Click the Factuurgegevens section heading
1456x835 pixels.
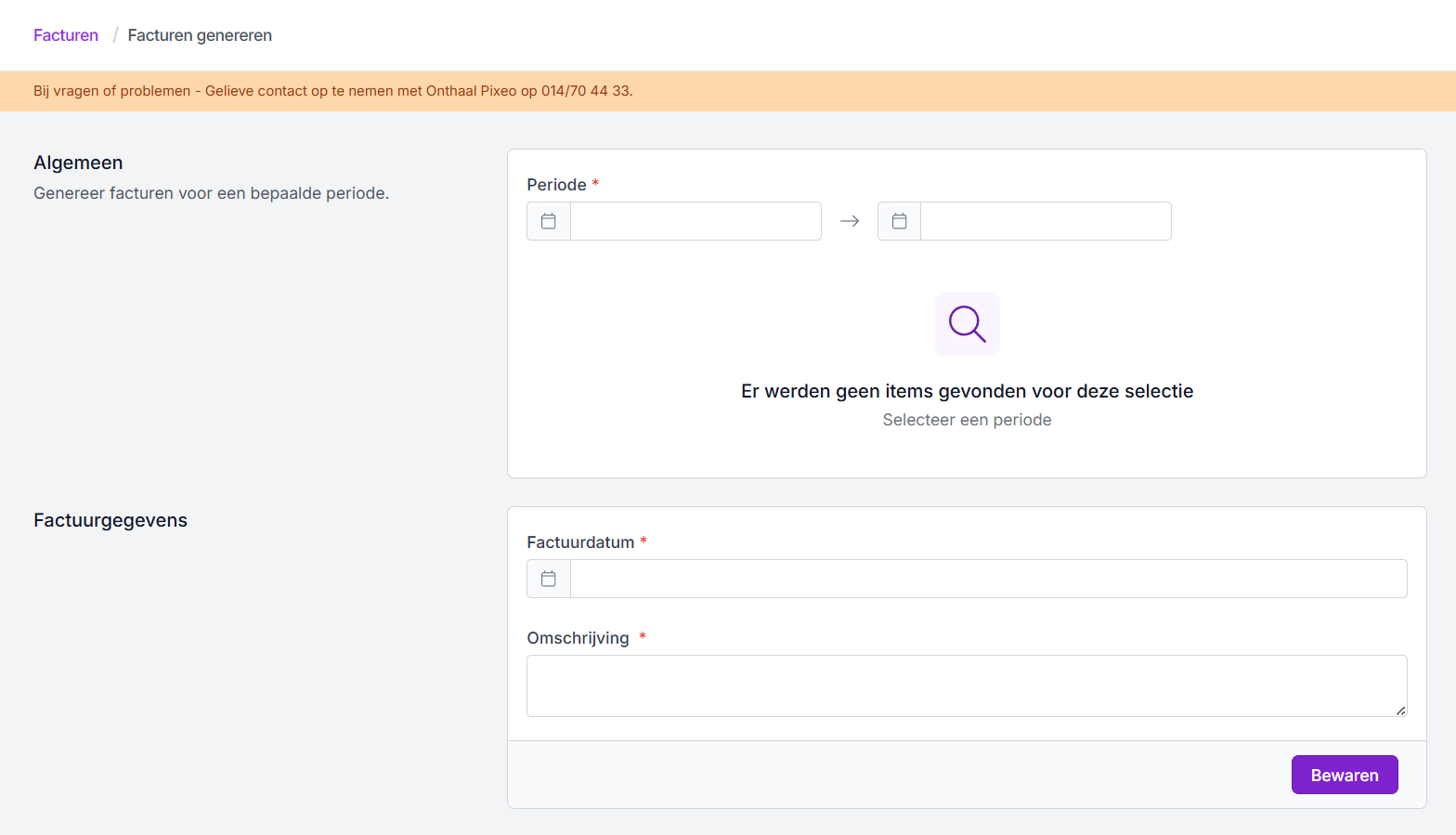(110, 520)
